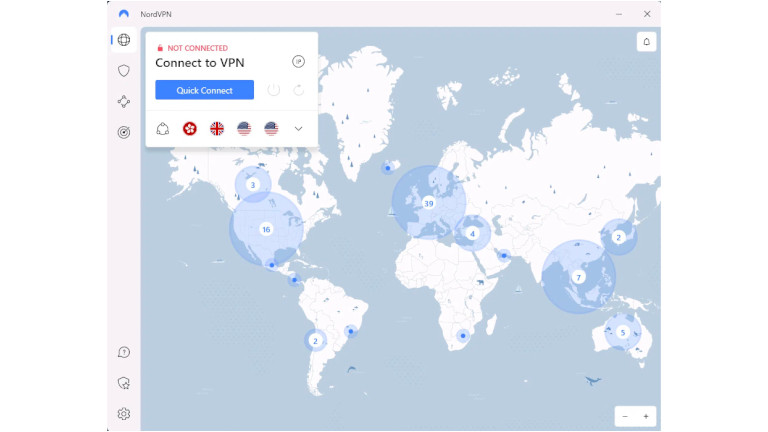The image size is (768, 432).
Task: Select the South America cluster showing 2
Action: click(315, 341)
